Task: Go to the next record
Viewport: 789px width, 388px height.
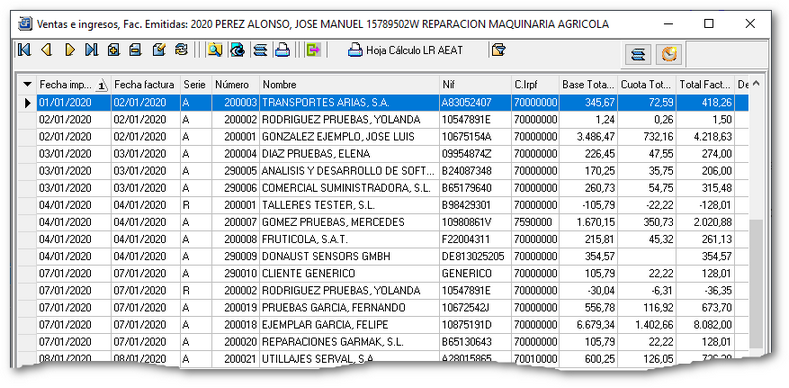Action: (x=69, y=50)
